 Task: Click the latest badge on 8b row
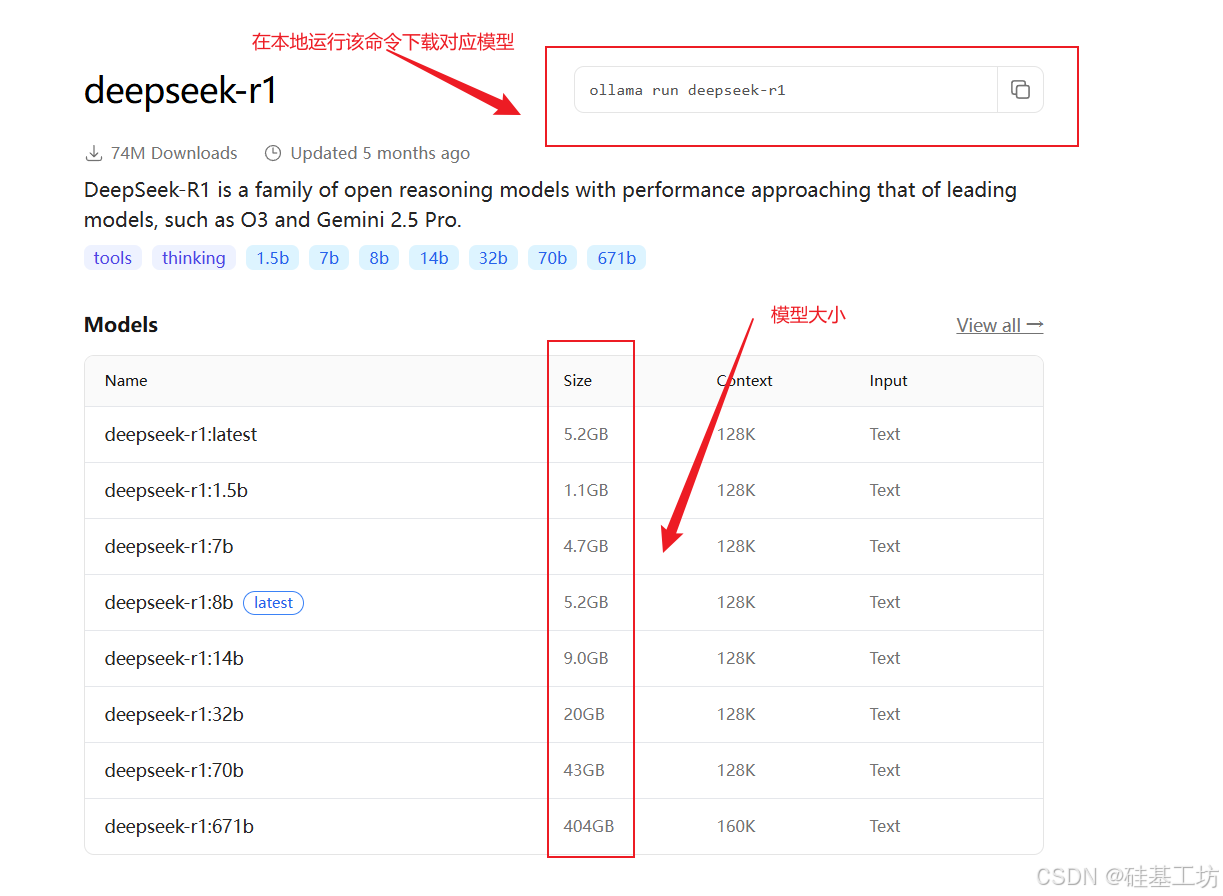[x=273, y=603]
